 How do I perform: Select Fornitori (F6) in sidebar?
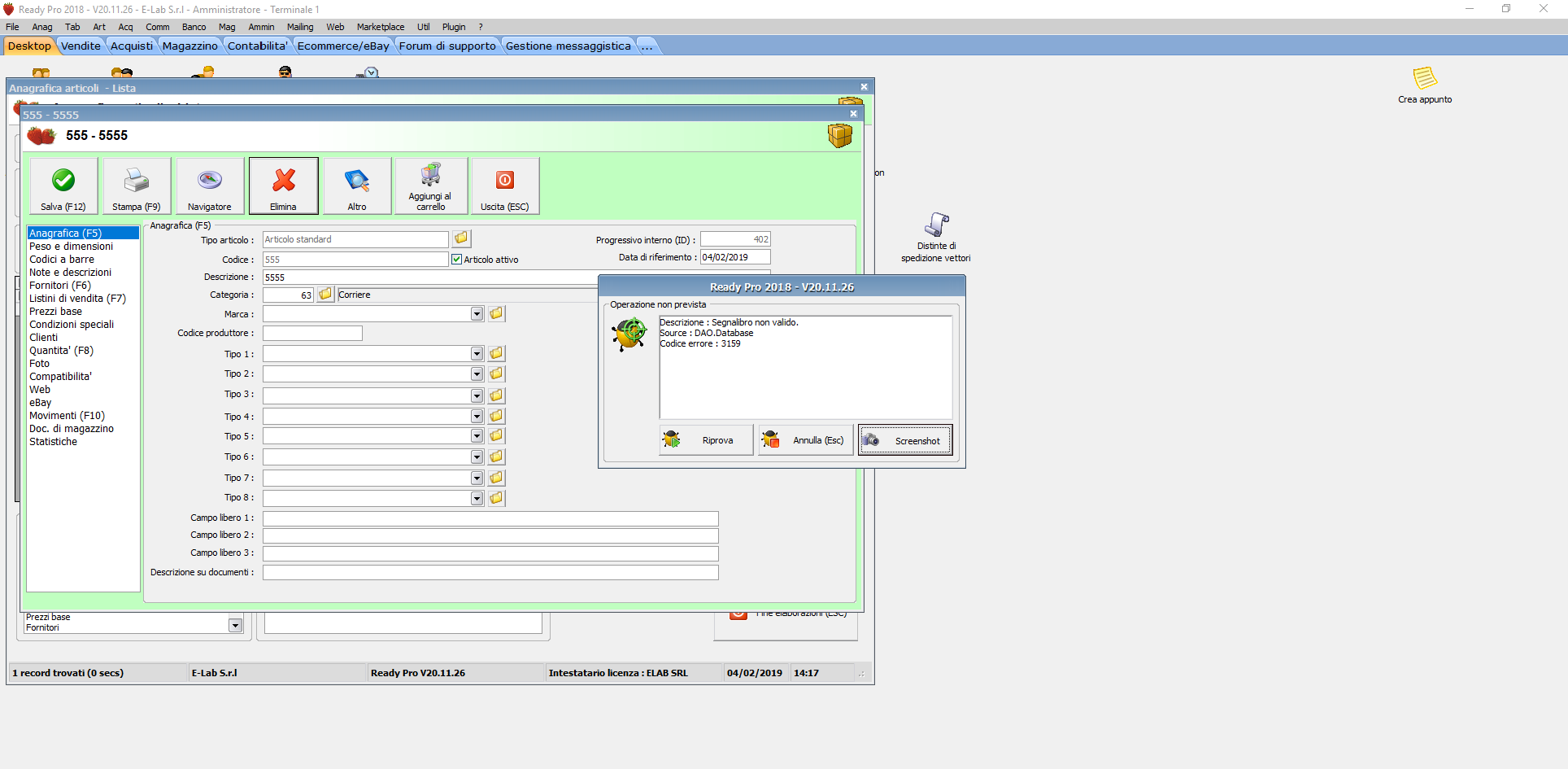(x=60, y=286)
